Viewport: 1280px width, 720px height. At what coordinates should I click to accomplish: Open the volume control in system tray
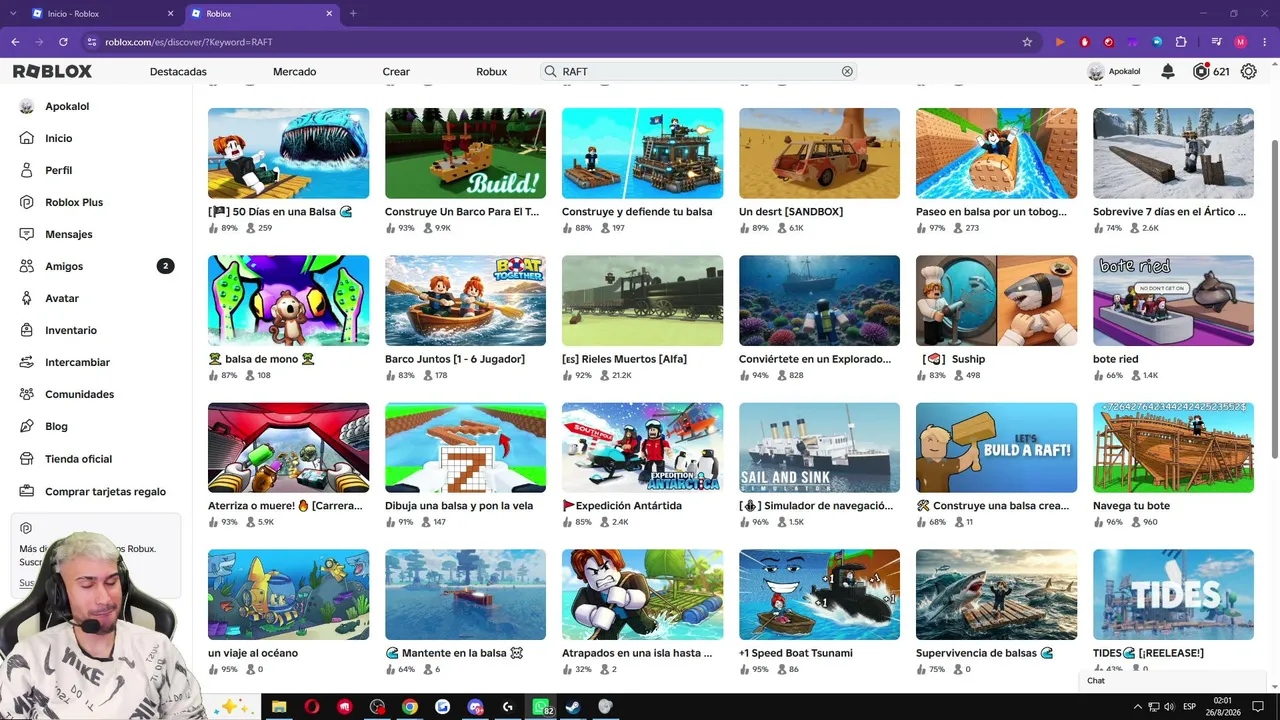(1170, 707)
